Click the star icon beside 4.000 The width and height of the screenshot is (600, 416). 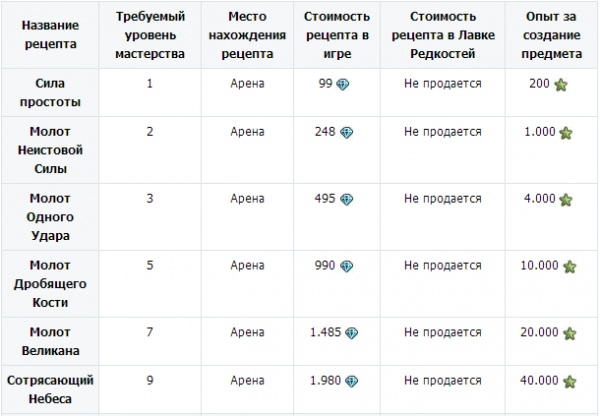coord(566,199)
